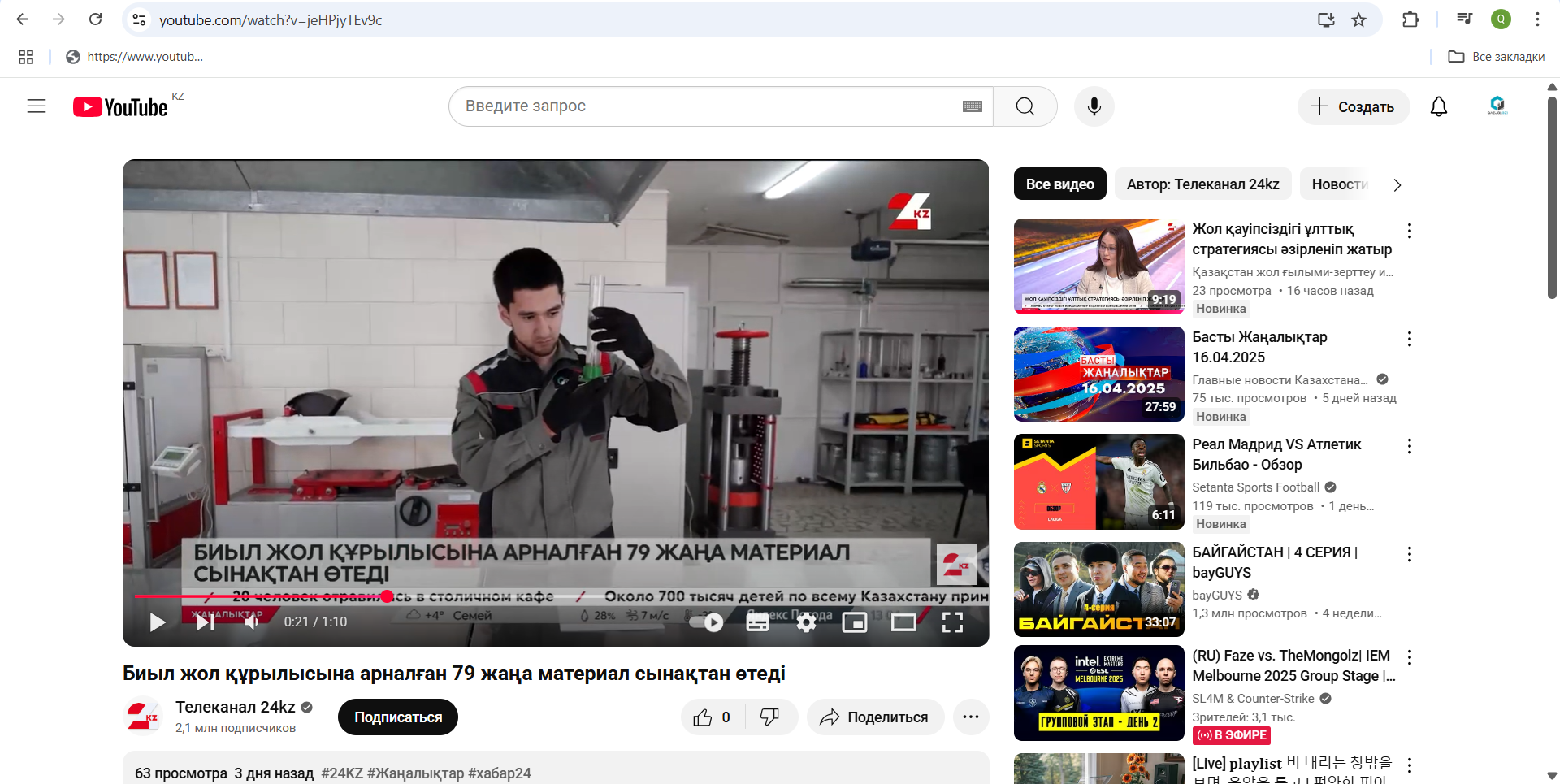Click the #хабар24 hashtag

tap(500, 773)
